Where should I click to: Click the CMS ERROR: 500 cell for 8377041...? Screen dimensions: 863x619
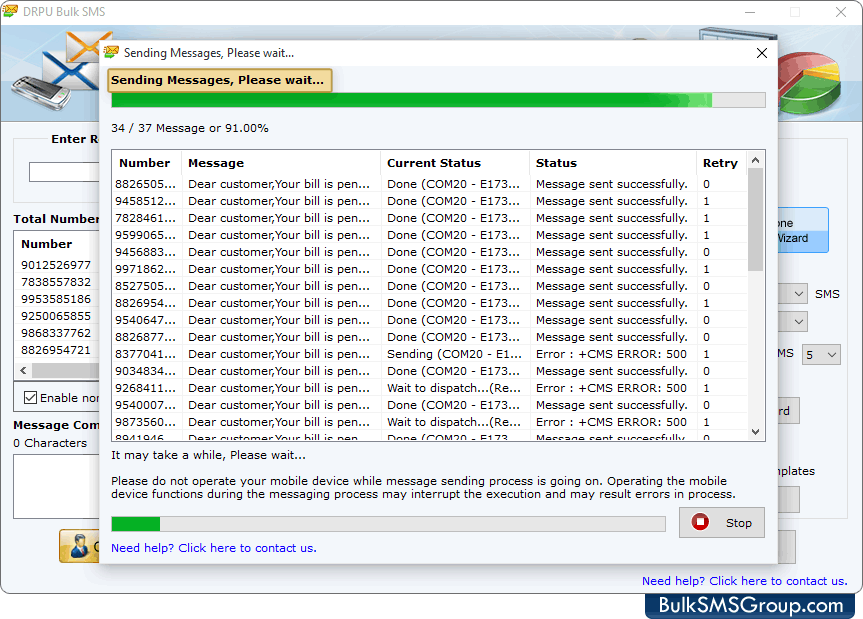[x=613, y=354]
